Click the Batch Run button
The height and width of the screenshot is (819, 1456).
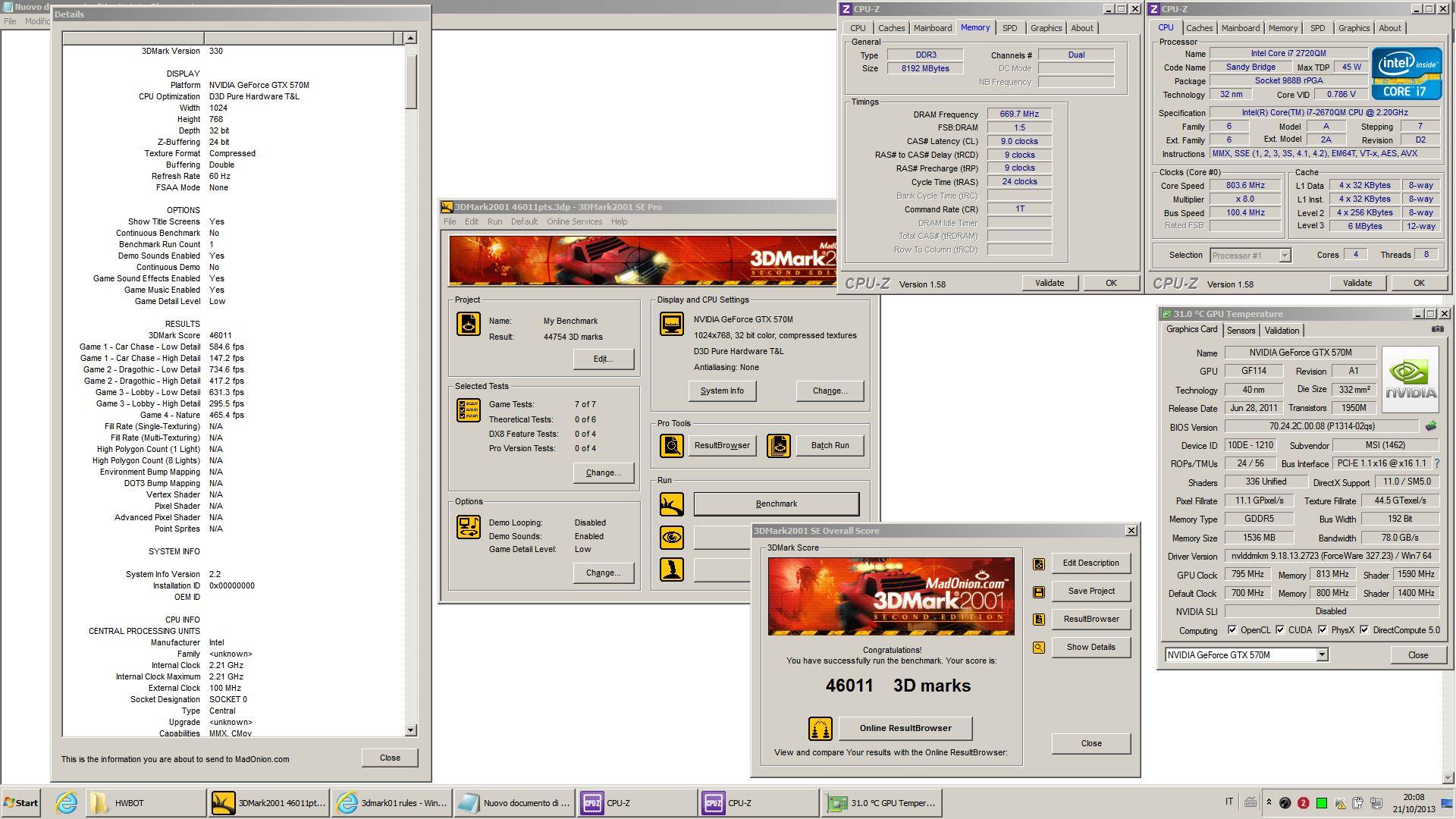pos(830,446)
